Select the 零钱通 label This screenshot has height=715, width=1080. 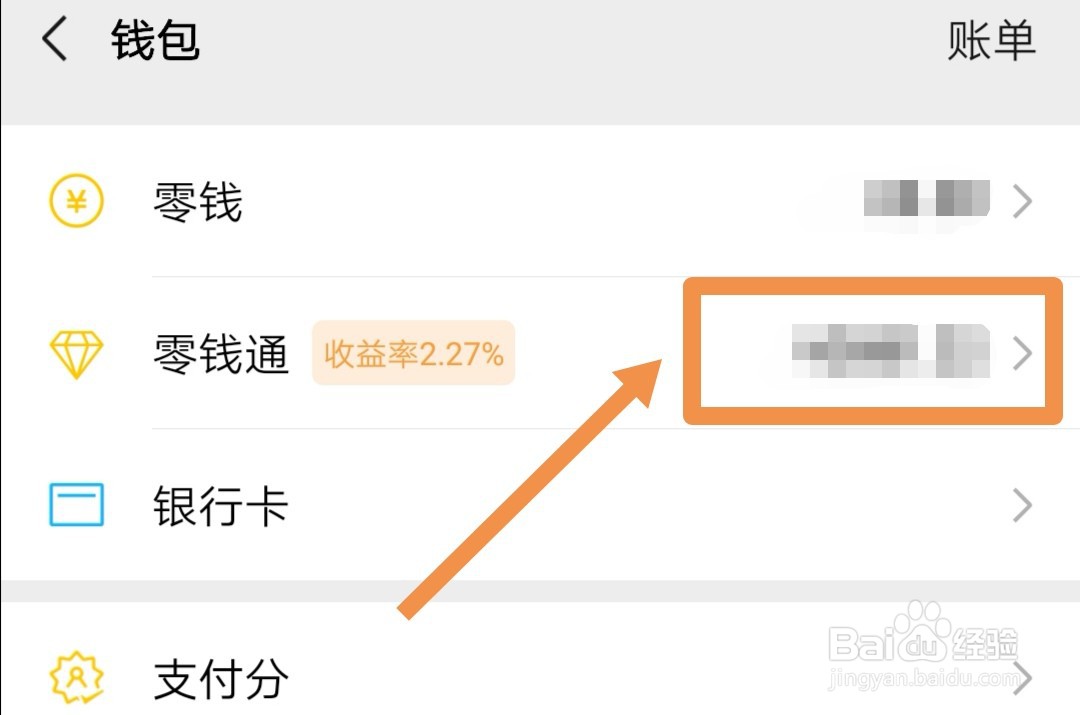pos(220,353)
